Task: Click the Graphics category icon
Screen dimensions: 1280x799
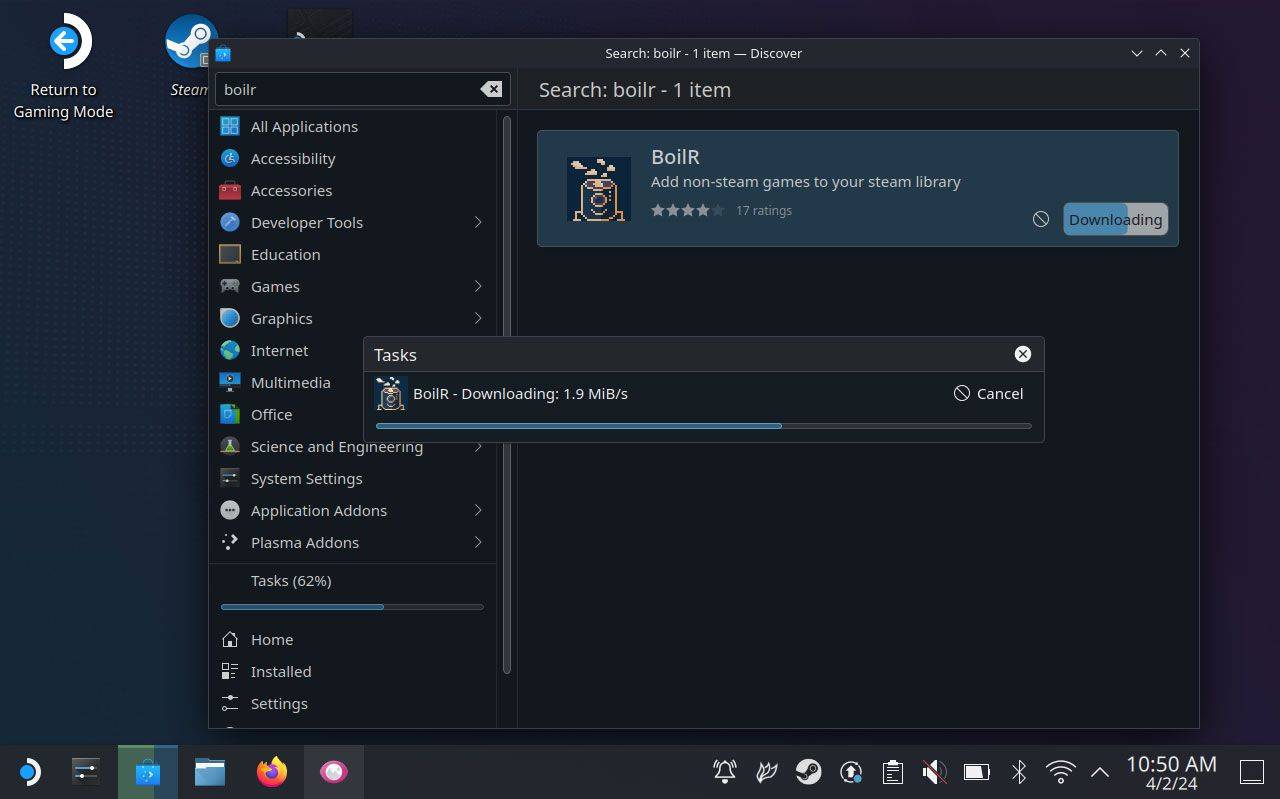Action: point(230,318)
